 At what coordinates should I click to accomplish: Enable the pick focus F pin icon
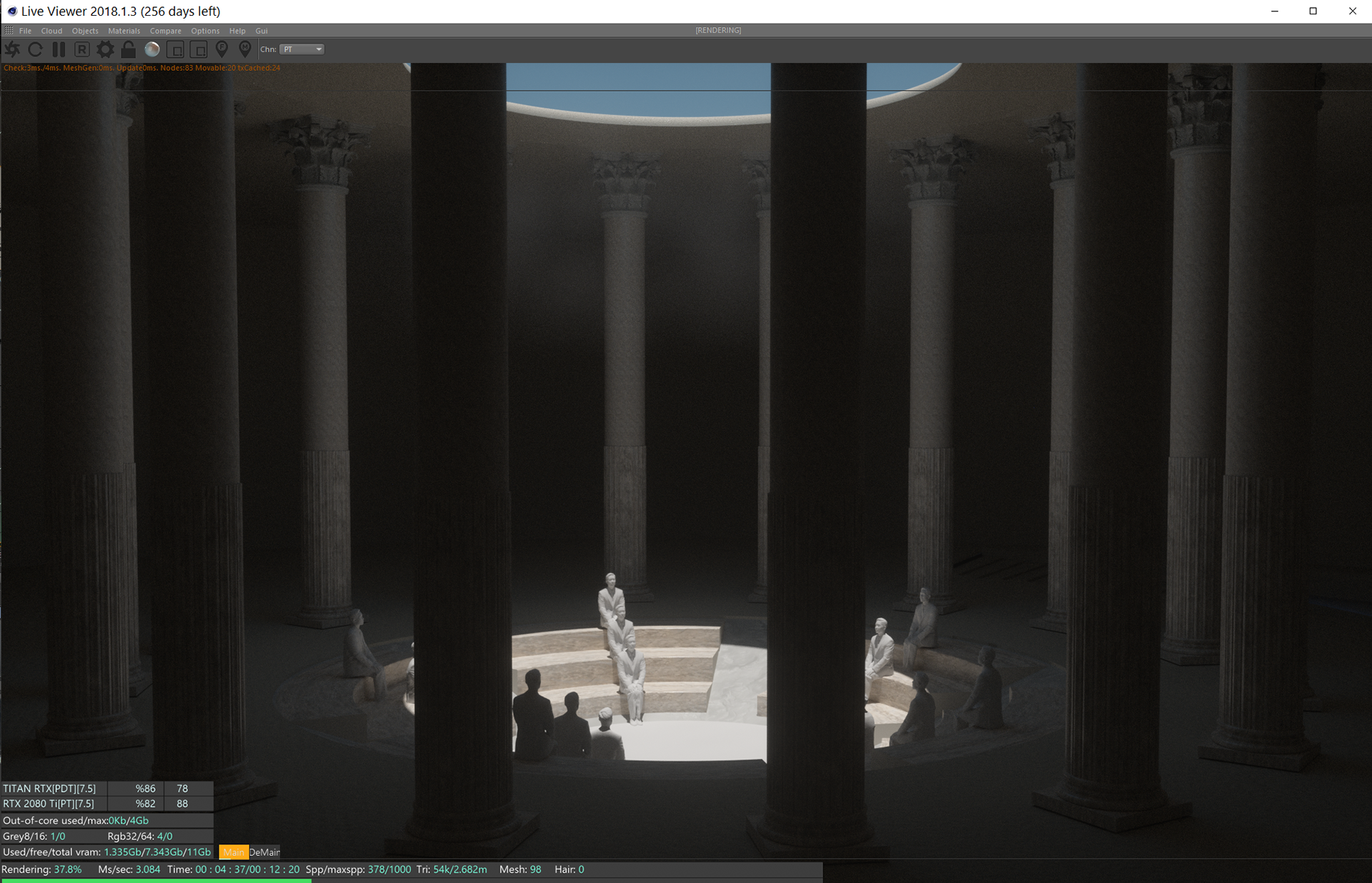pyautogui.click(x=222, y=49)
